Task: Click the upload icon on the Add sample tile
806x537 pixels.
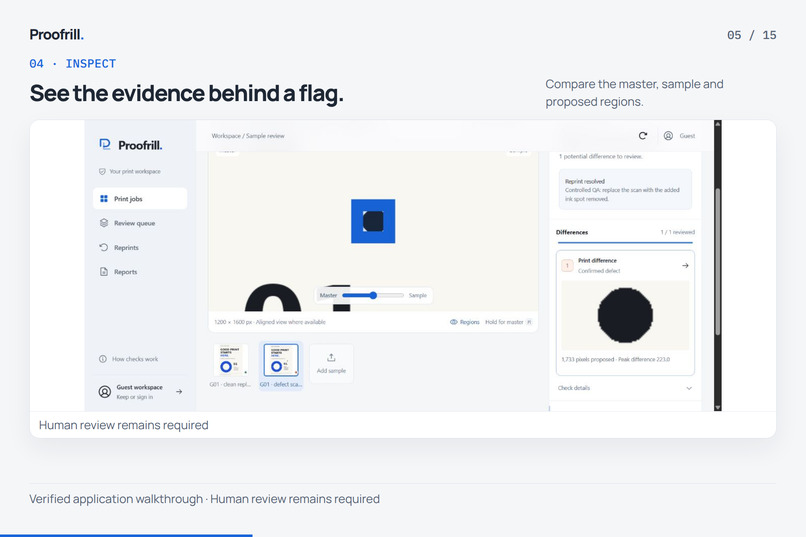Action: pos(332,358)
